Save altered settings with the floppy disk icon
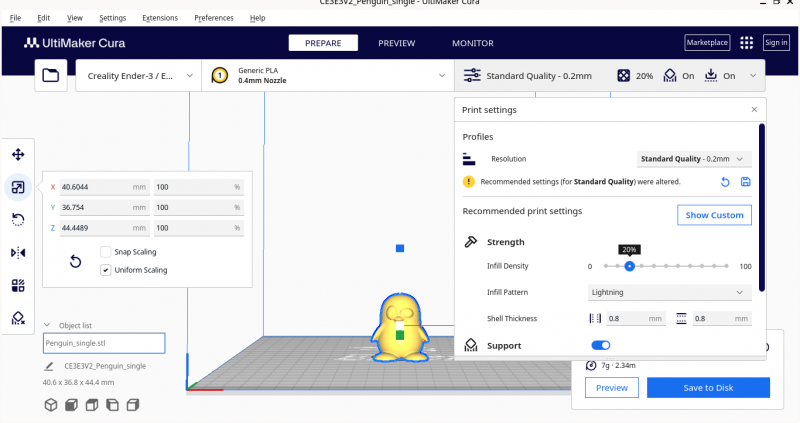This screenshot has height=423, width=800. (745, 181)
